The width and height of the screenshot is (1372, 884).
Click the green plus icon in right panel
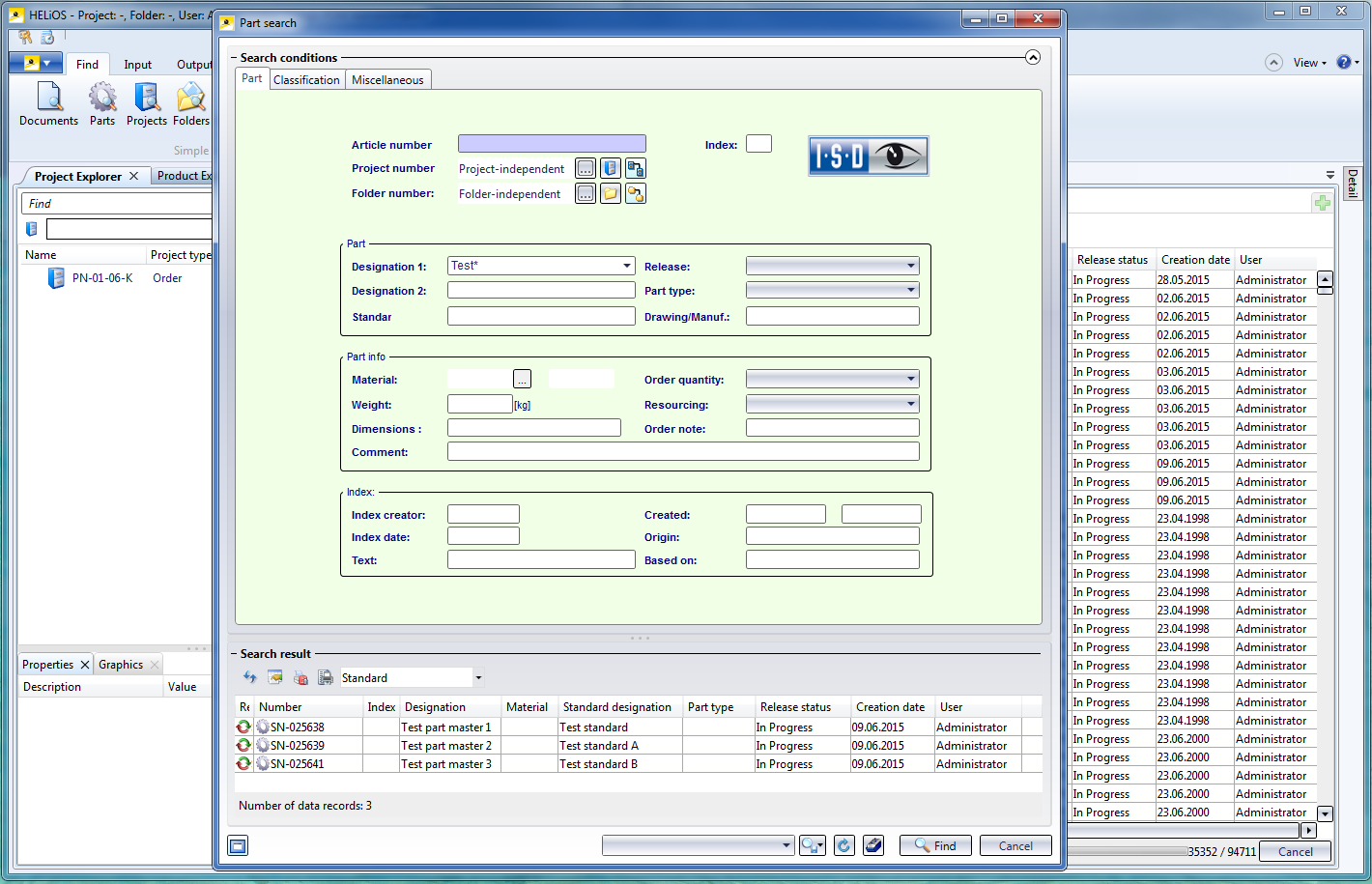tap(1322, 203)
